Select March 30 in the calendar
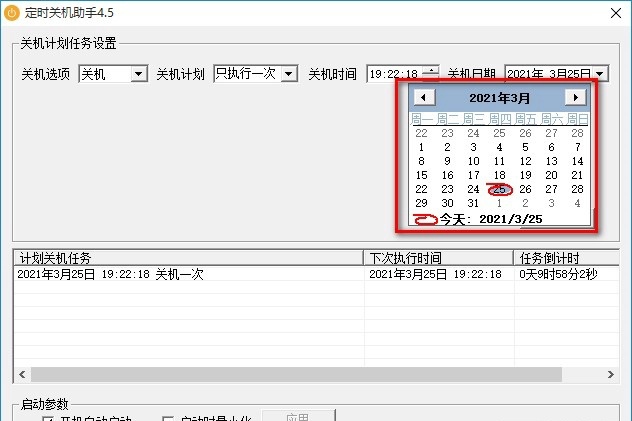Screen dimensions: 632x421 click(447, 203)
